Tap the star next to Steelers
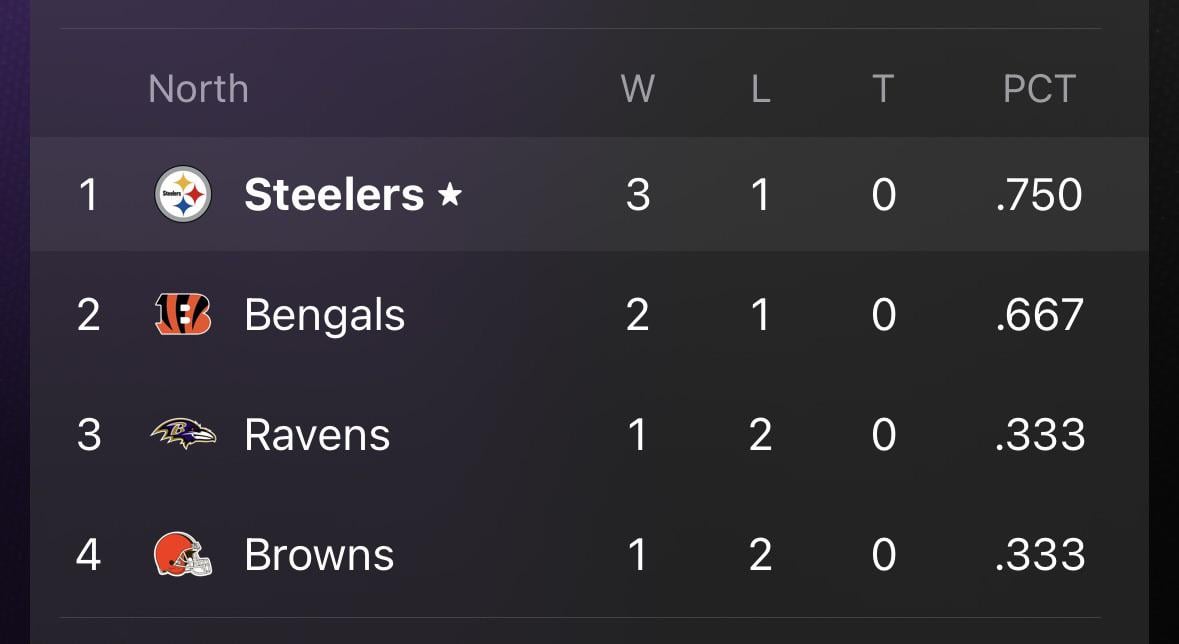Image resolution: width=1179 pixels, height=644 pixels. [x=450, y=195]
